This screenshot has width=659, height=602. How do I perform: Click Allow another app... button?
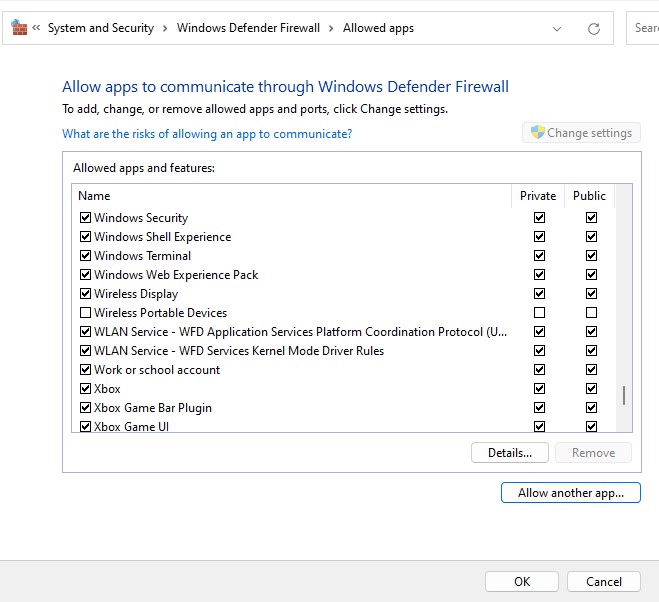tap(571, 493)
